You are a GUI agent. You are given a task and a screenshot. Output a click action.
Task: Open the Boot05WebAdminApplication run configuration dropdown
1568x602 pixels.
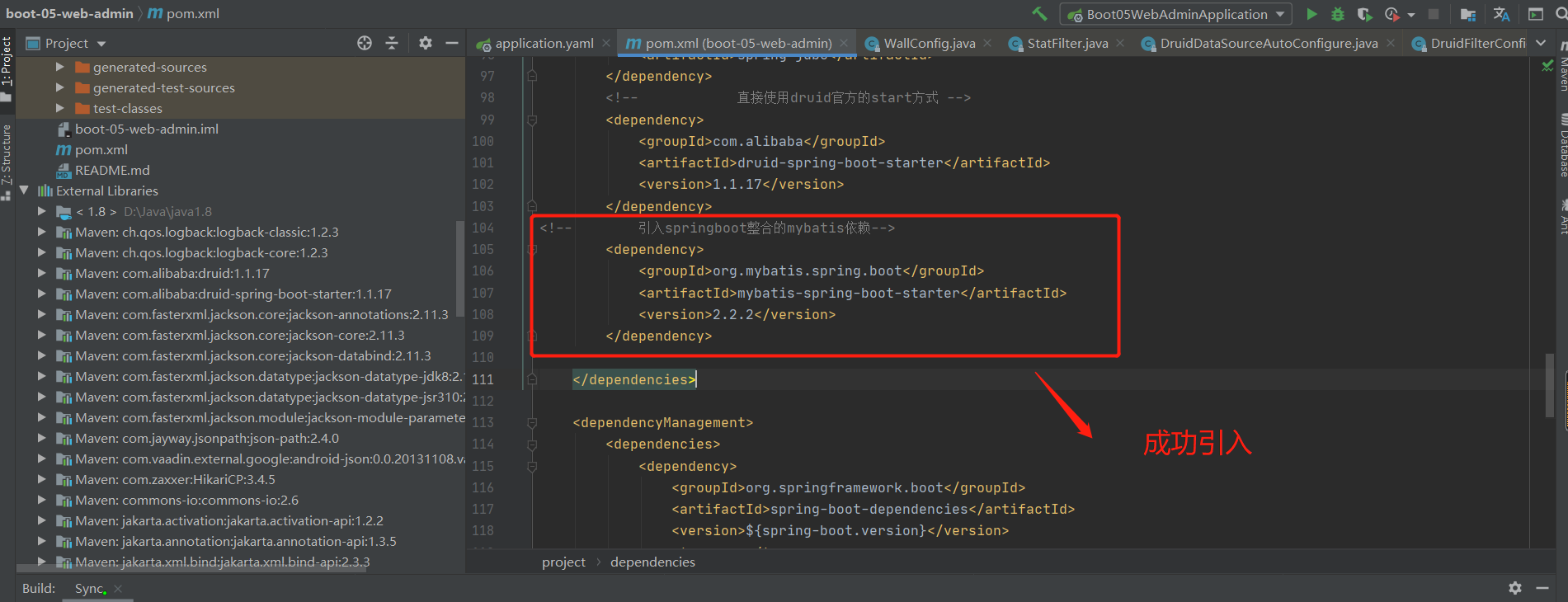point(1175,14)
